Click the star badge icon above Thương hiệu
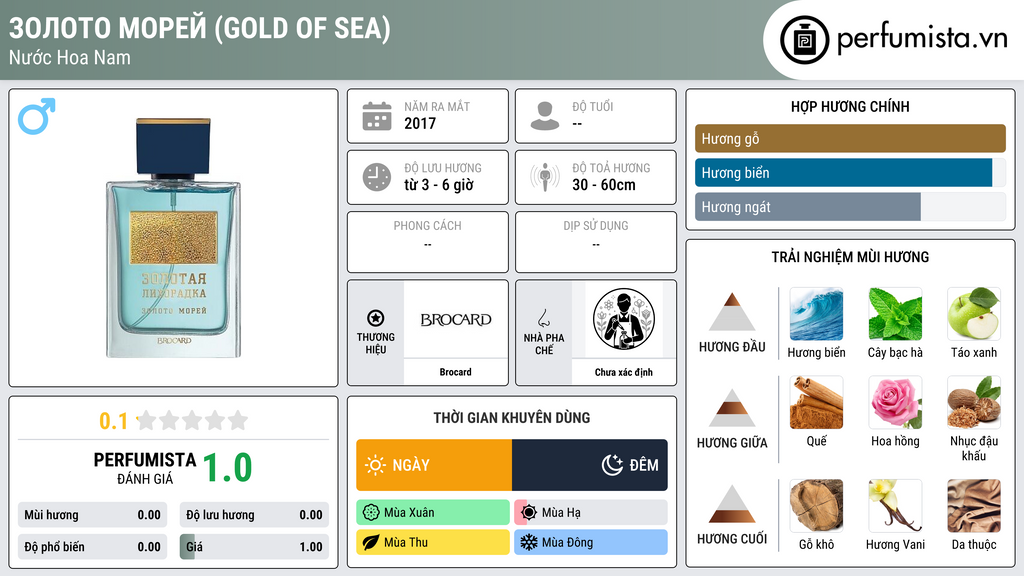This screenshot has height=576, width=1024. pos(376,318)
